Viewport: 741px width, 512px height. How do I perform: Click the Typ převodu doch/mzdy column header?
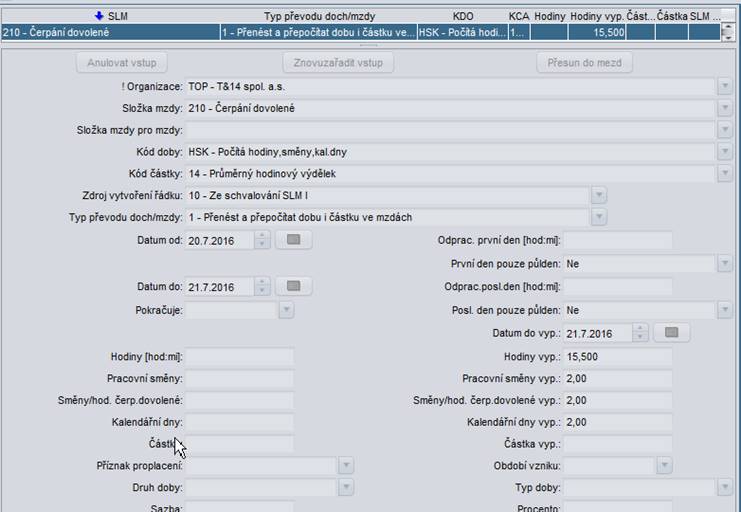coord(319,17)
